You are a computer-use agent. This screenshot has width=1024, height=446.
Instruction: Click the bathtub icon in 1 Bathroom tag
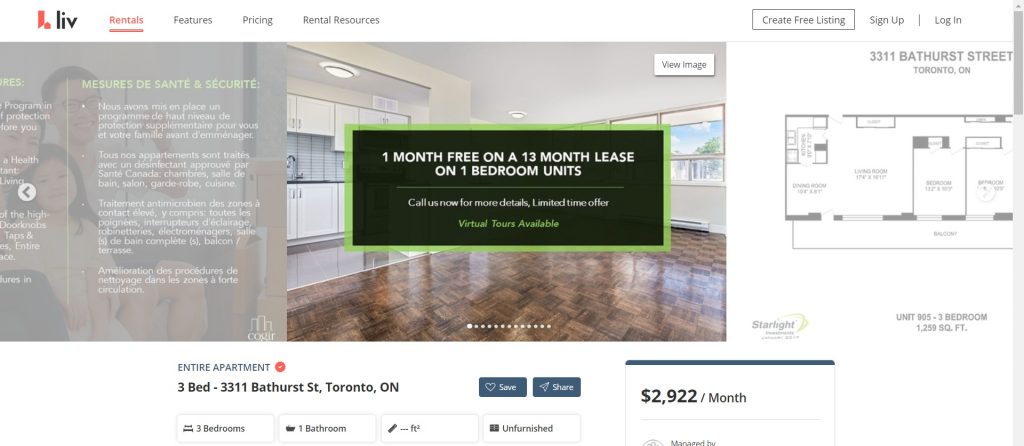coord(291,428)
